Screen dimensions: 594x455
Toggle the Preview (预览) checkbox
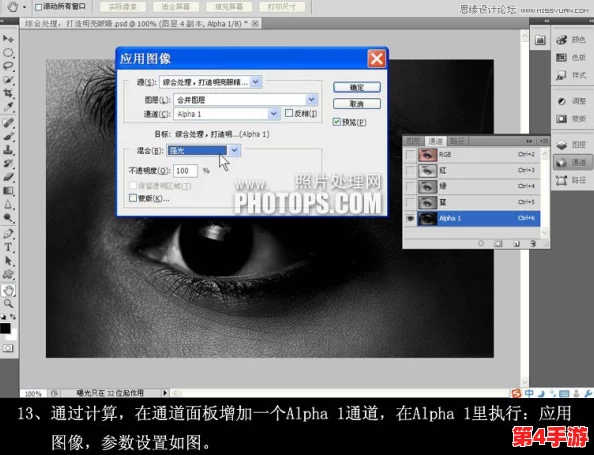tap(336, 122)
